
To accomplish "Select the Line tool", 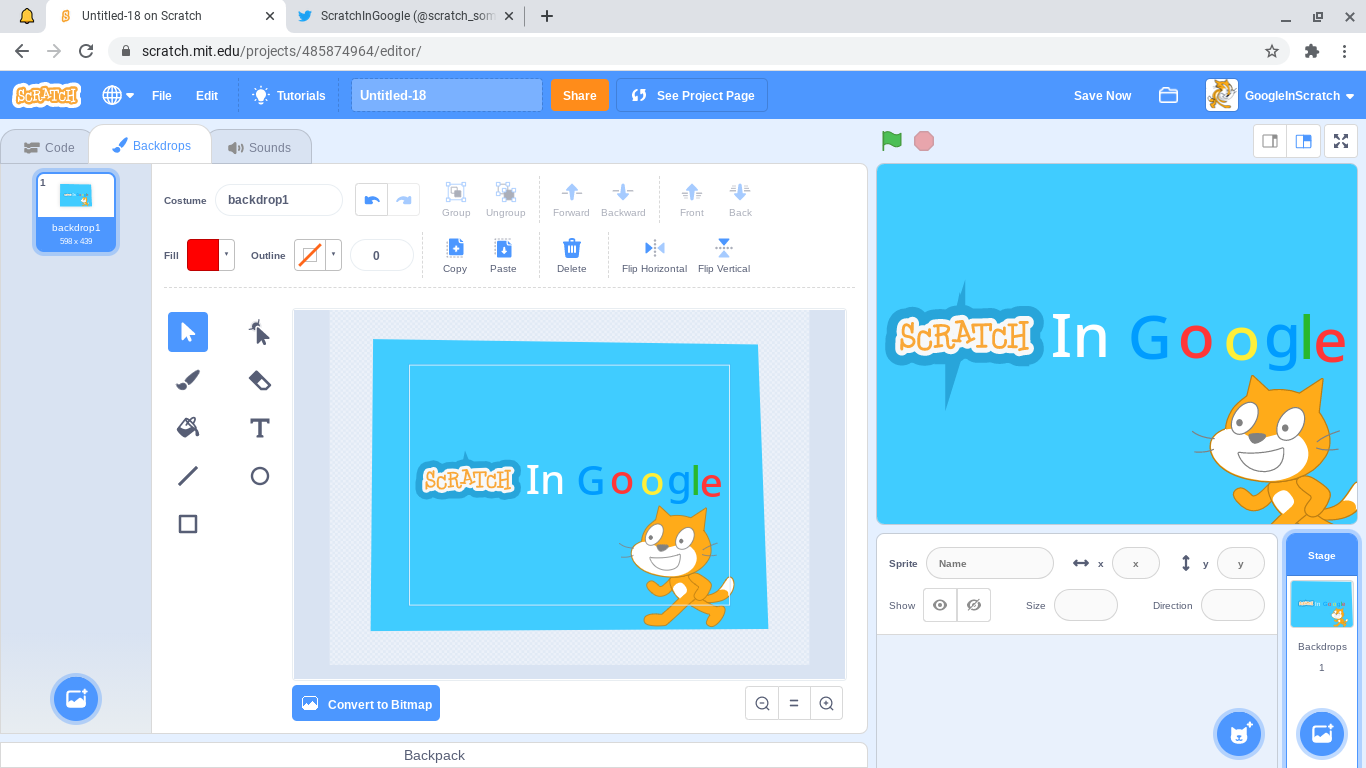I will click(x=188, y=476).
